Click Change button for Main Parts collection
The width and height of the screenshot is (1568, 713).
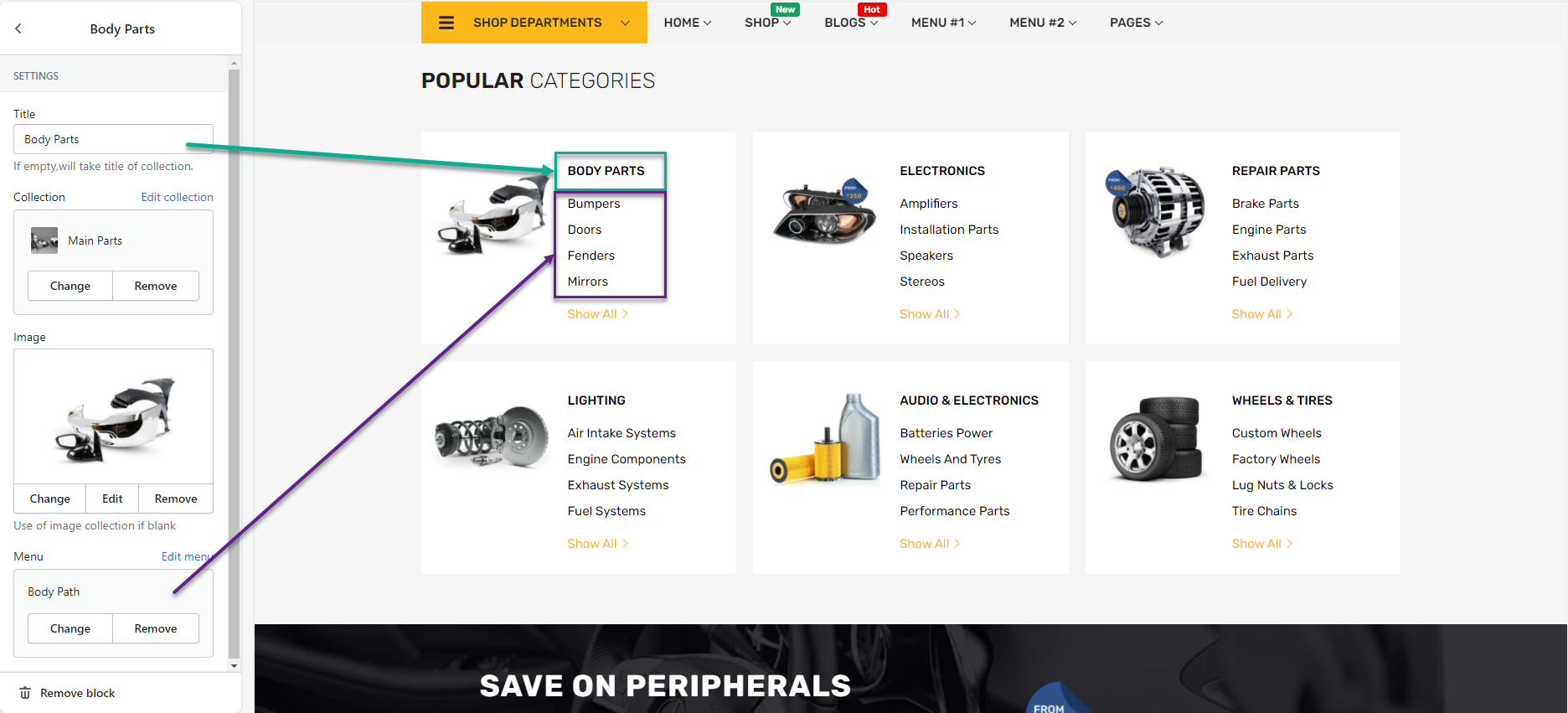click(x=70, y=286)
